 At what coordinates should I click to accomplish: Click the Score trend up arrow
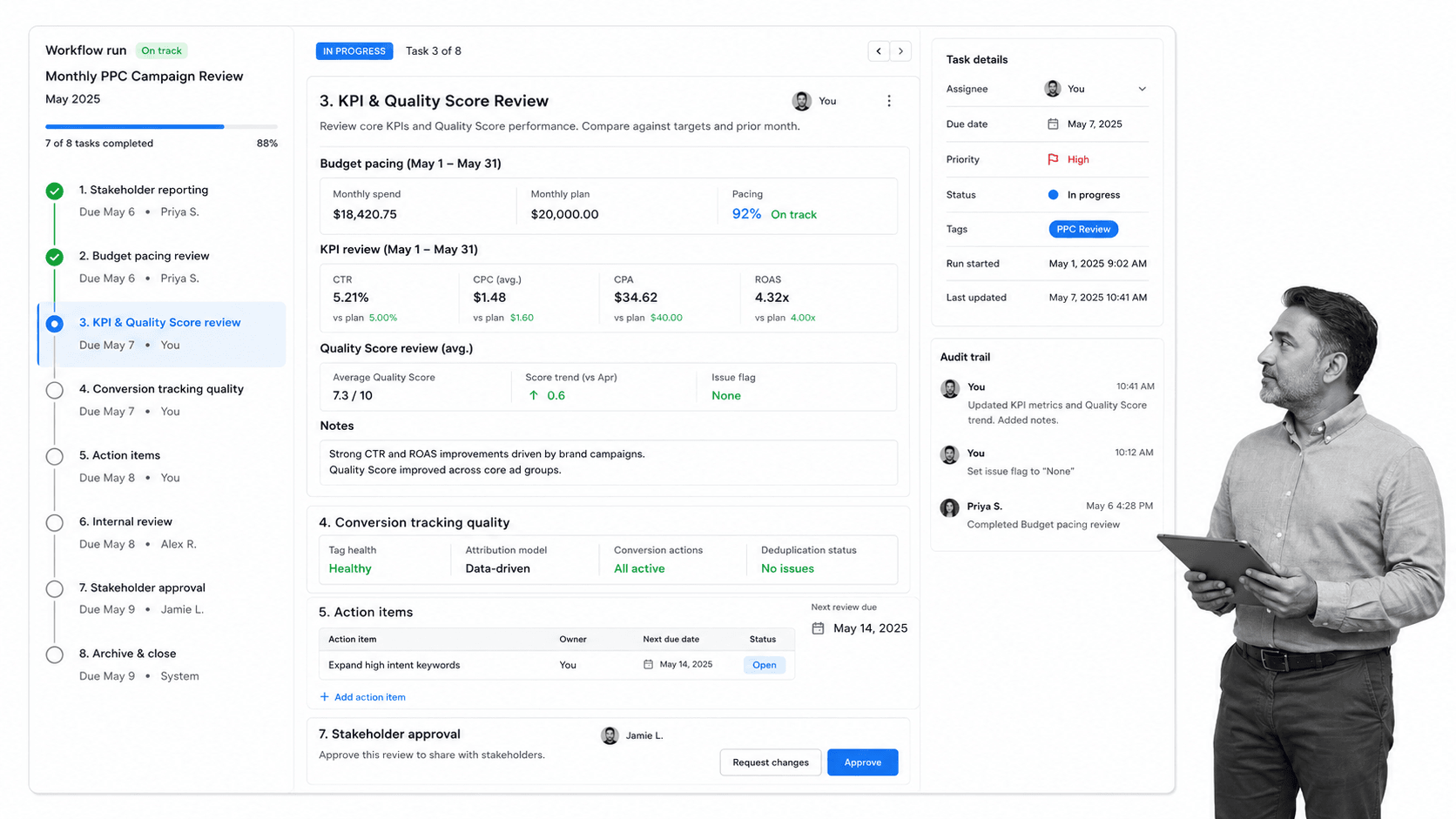534,395
